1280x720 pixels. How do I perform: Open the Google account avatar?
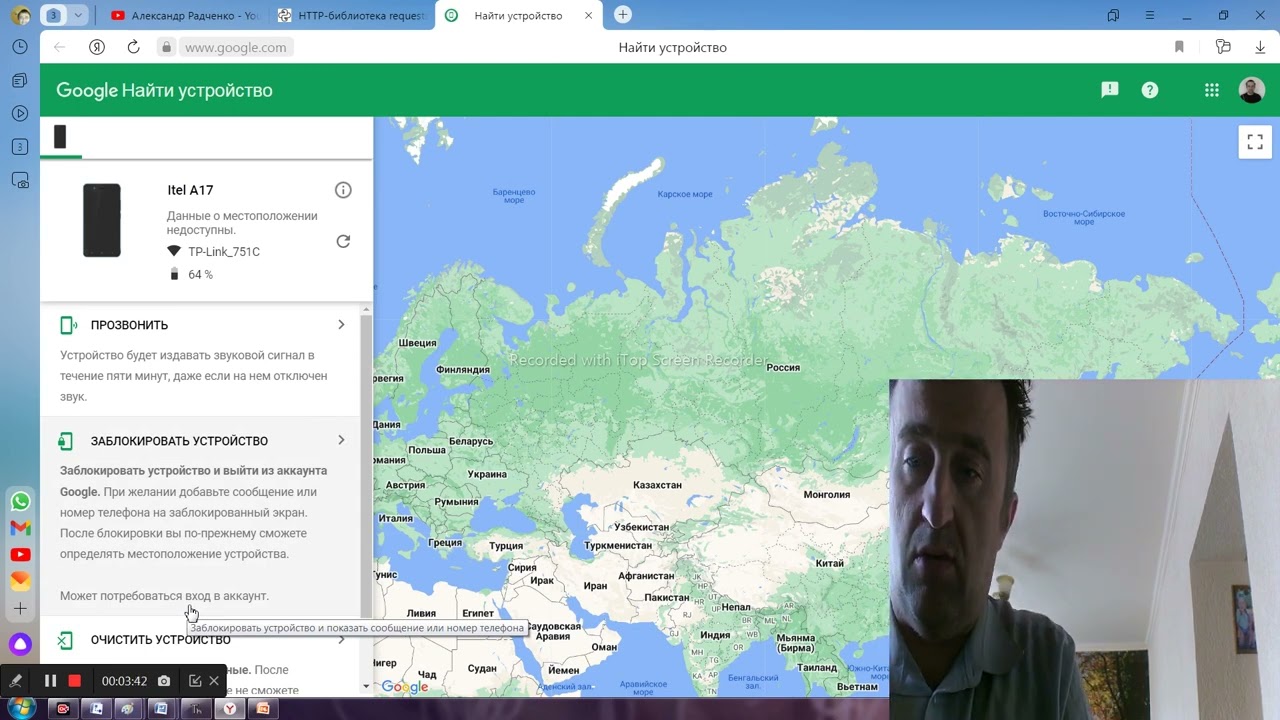[1251, 90]
